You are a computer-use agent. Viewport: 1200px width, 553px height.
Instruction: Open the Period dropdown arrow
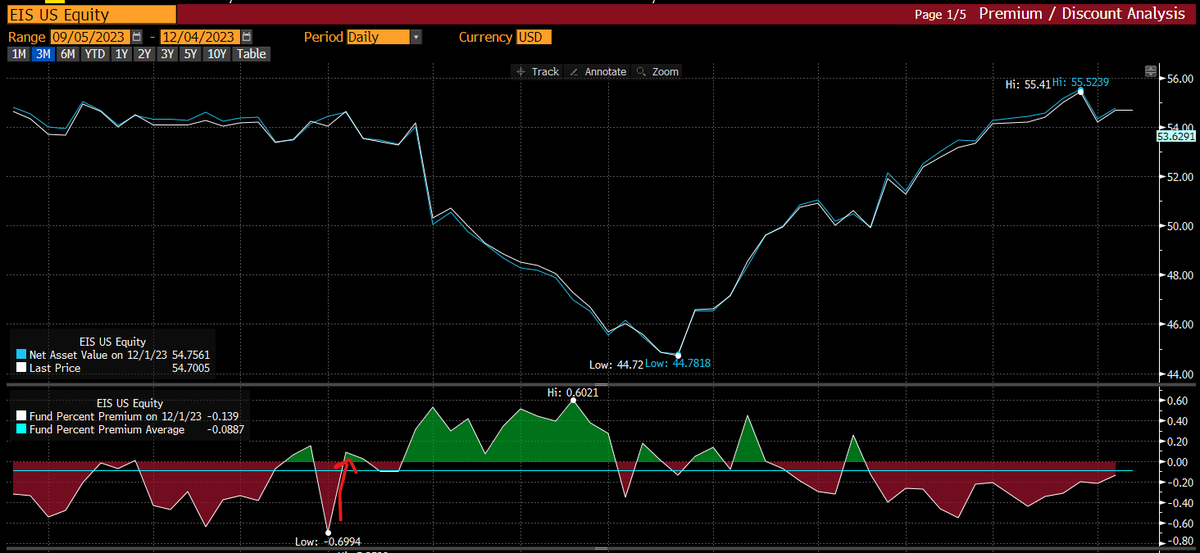pos(416,37)
